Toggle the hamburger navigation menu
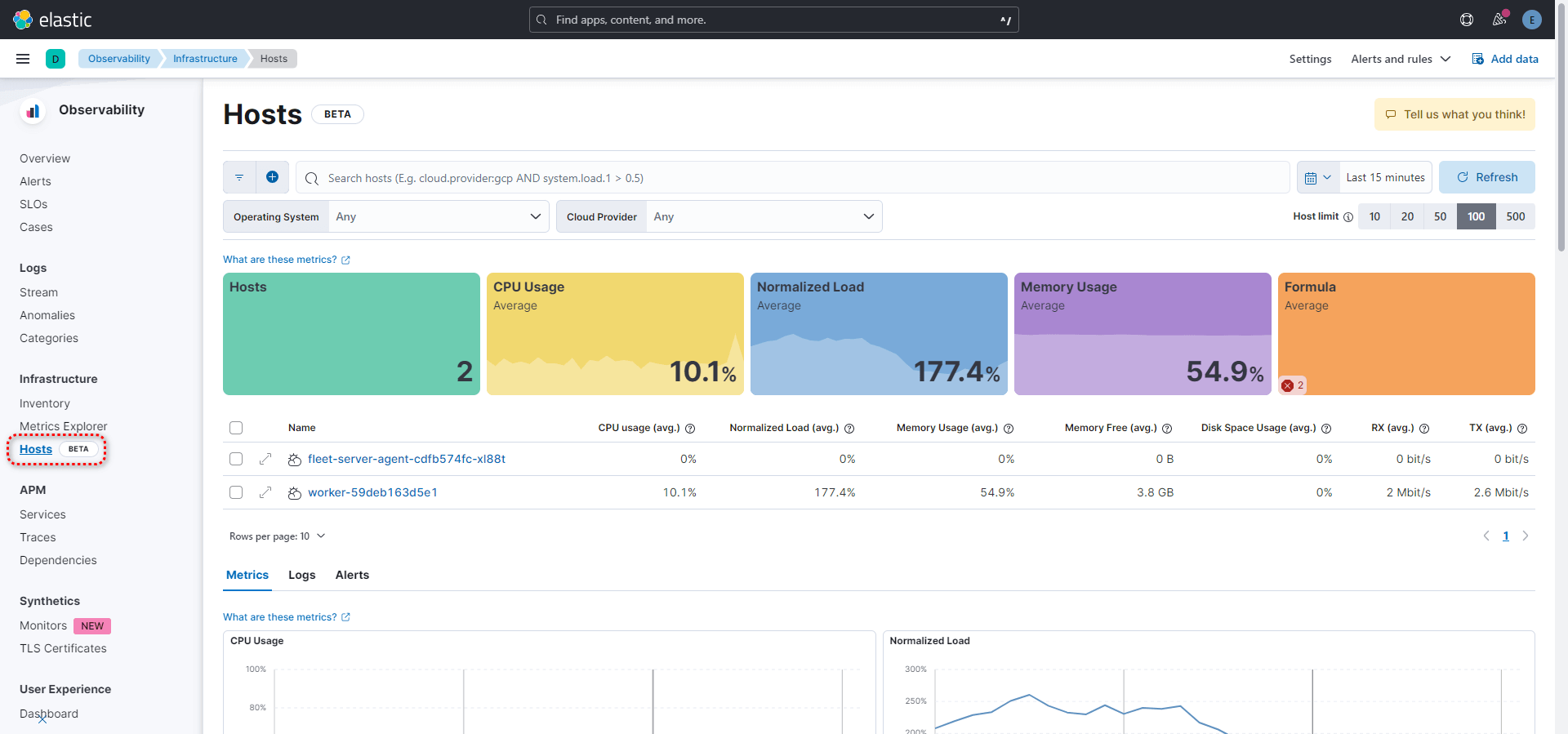1568x734 pixels. pyautogui.click(x=23, y=59)
